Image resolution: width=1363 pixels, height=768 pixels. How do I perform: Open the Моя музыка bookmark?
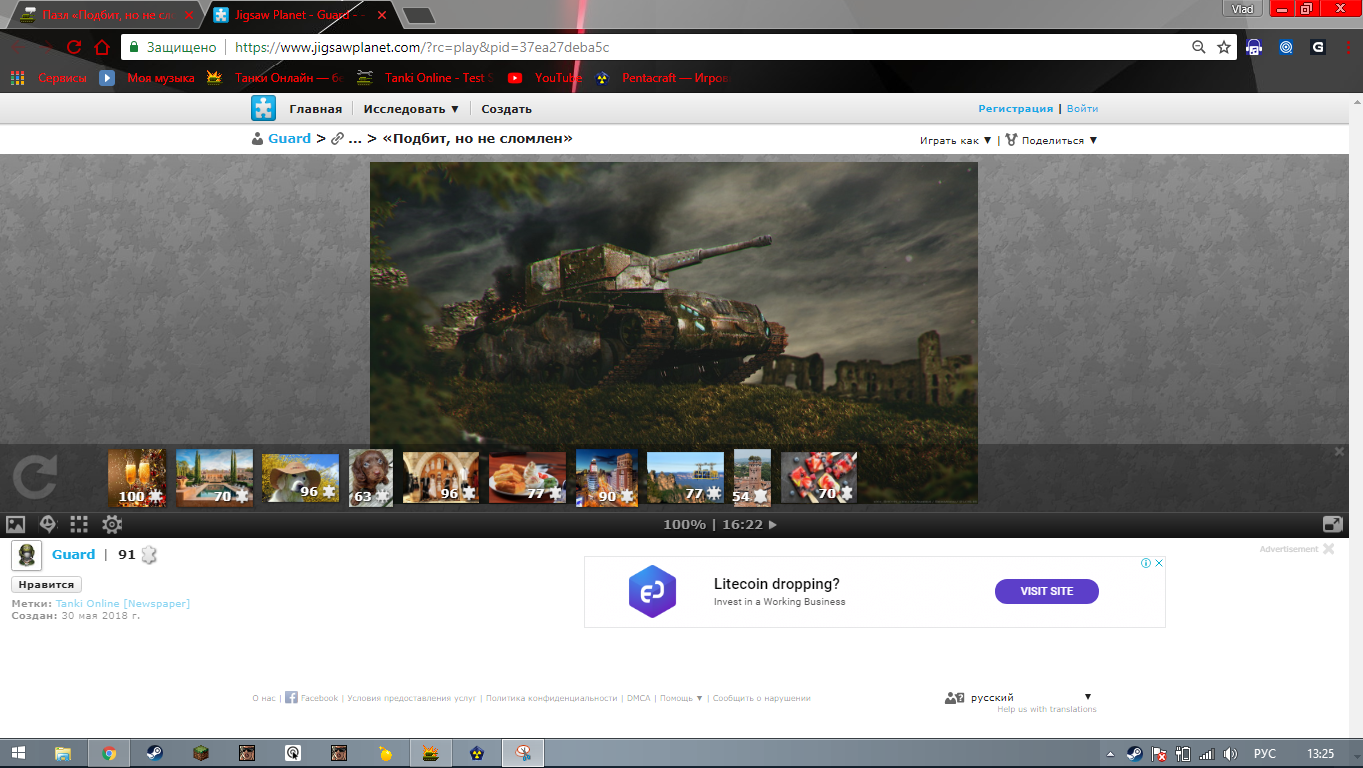point(147,78)
